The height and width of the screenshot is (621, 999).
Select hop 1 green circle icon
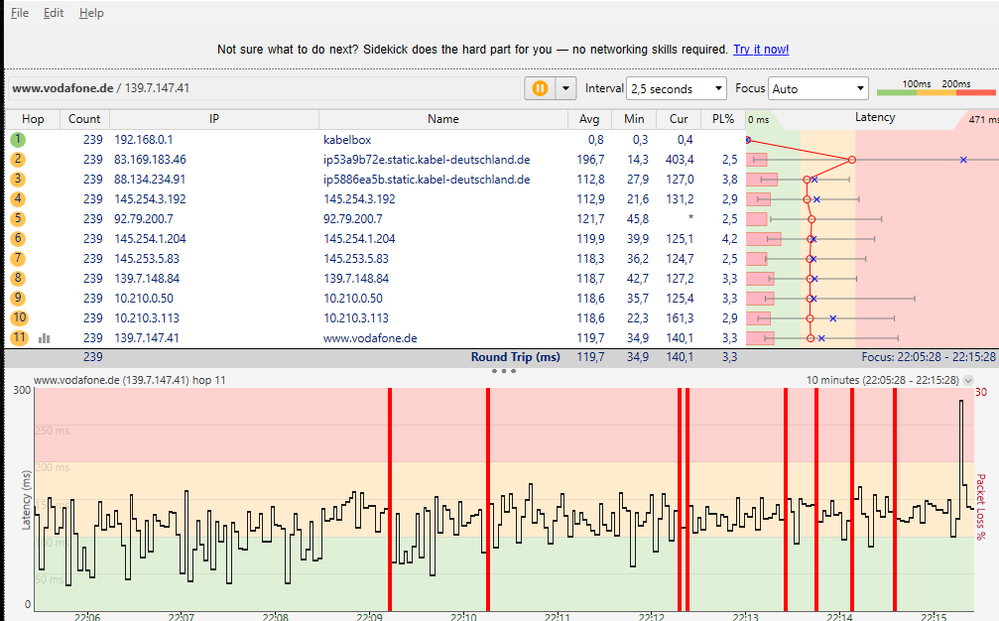pos(18,139)
